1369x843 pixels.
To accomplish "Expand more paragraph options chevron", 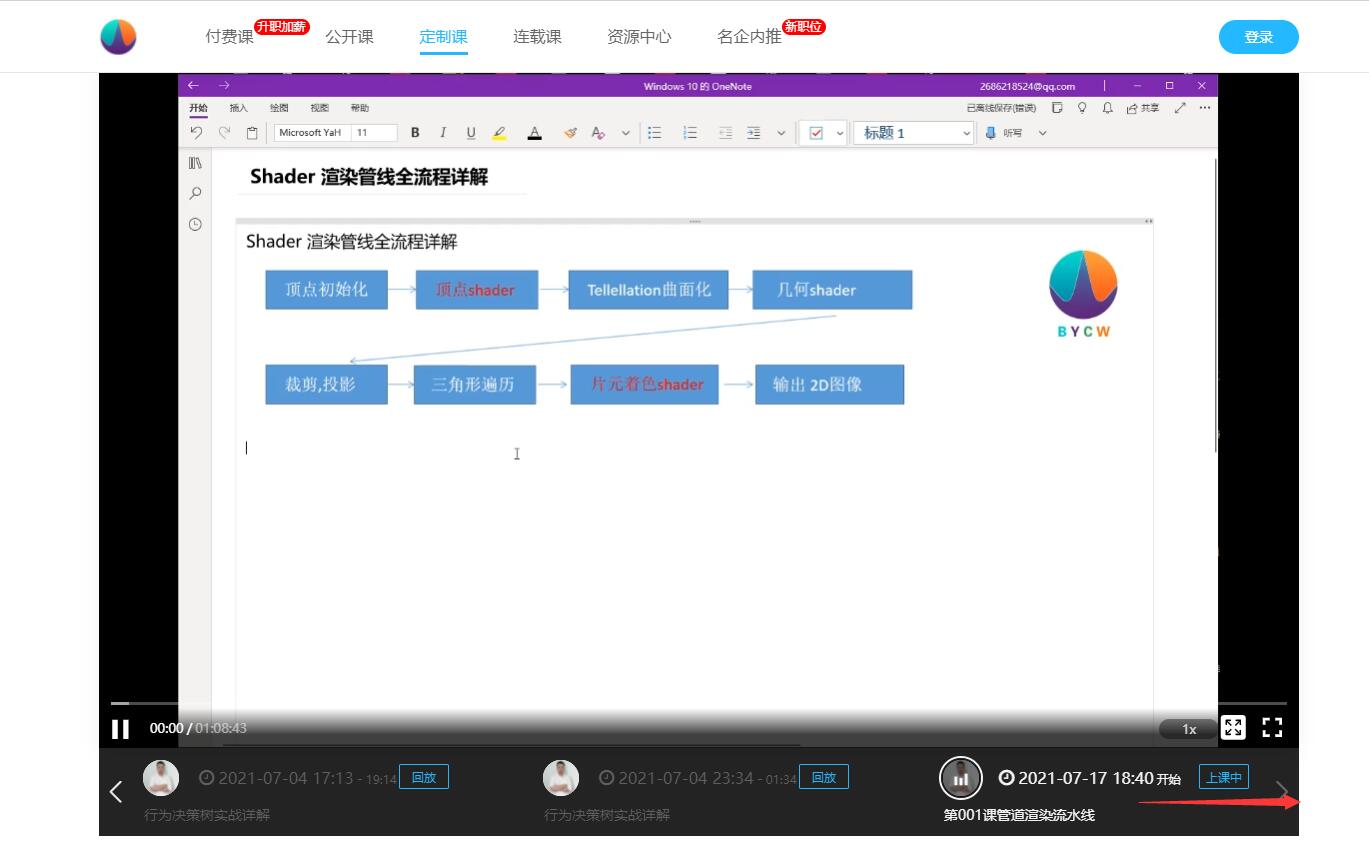I will click(781, 133).
